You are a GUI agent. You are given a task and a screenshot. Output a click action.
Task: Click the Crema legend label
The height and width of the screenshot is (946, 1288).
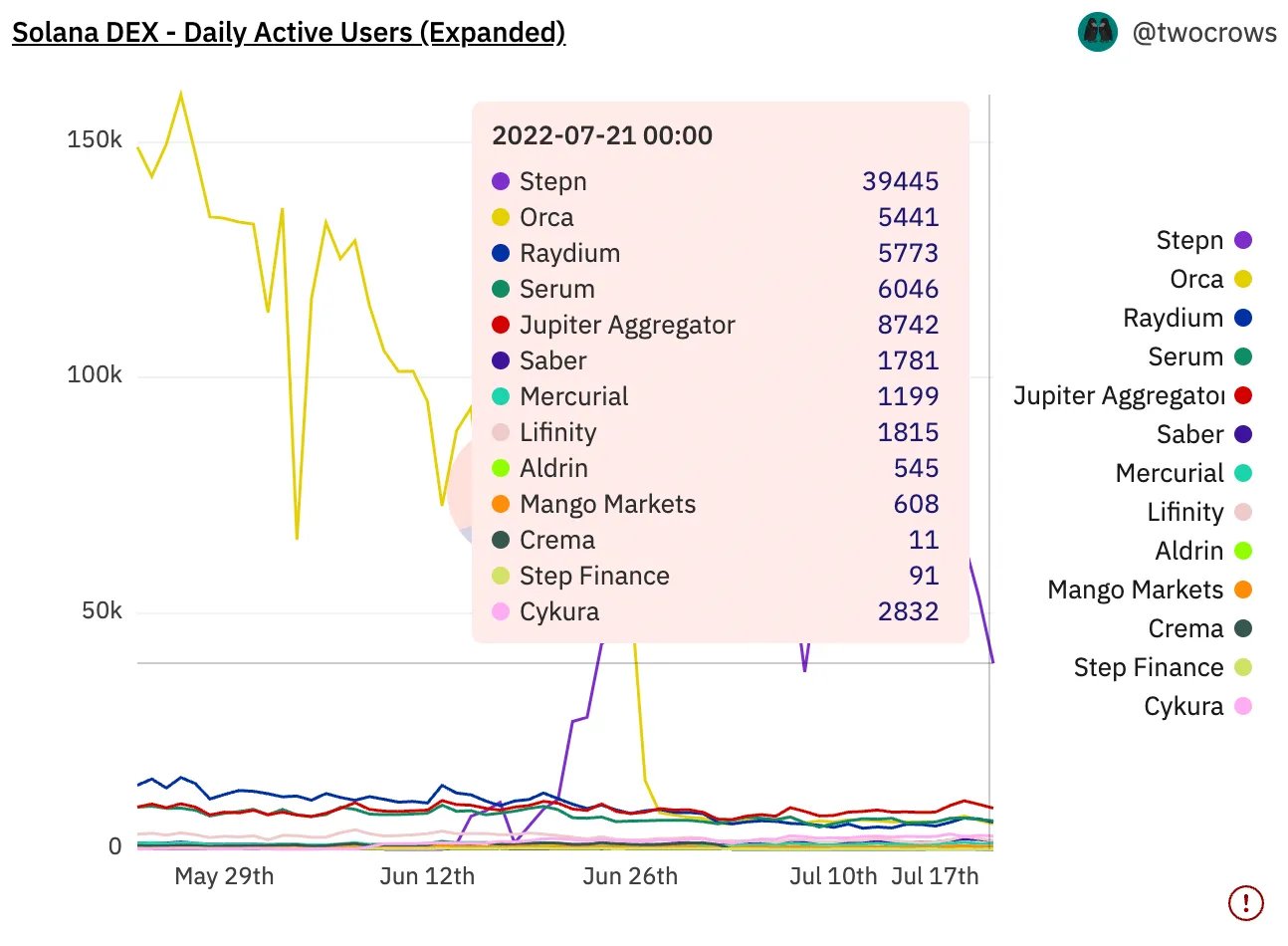(1185, 628)
